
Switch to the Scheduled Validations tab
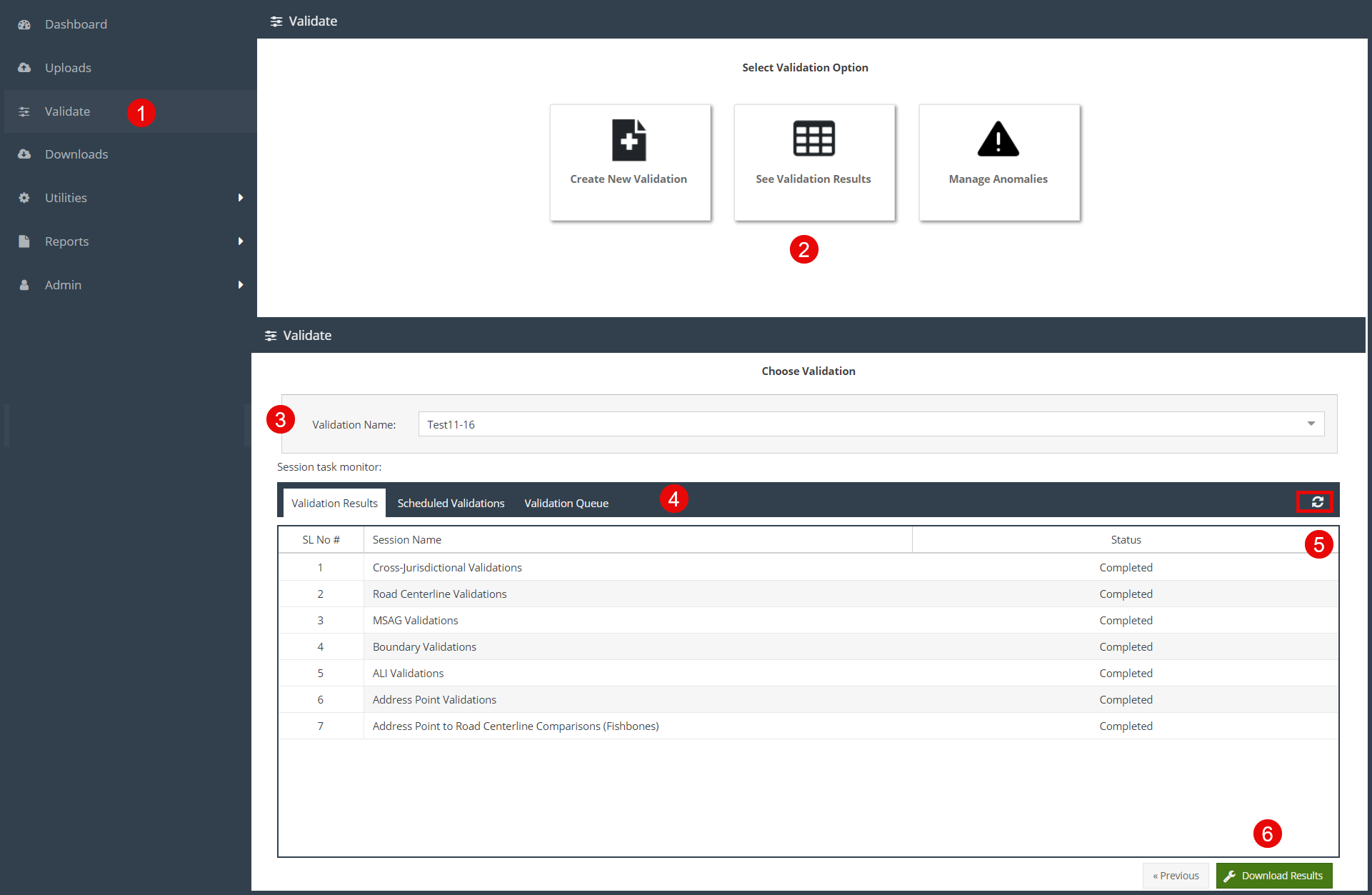(x=451, y=504)
